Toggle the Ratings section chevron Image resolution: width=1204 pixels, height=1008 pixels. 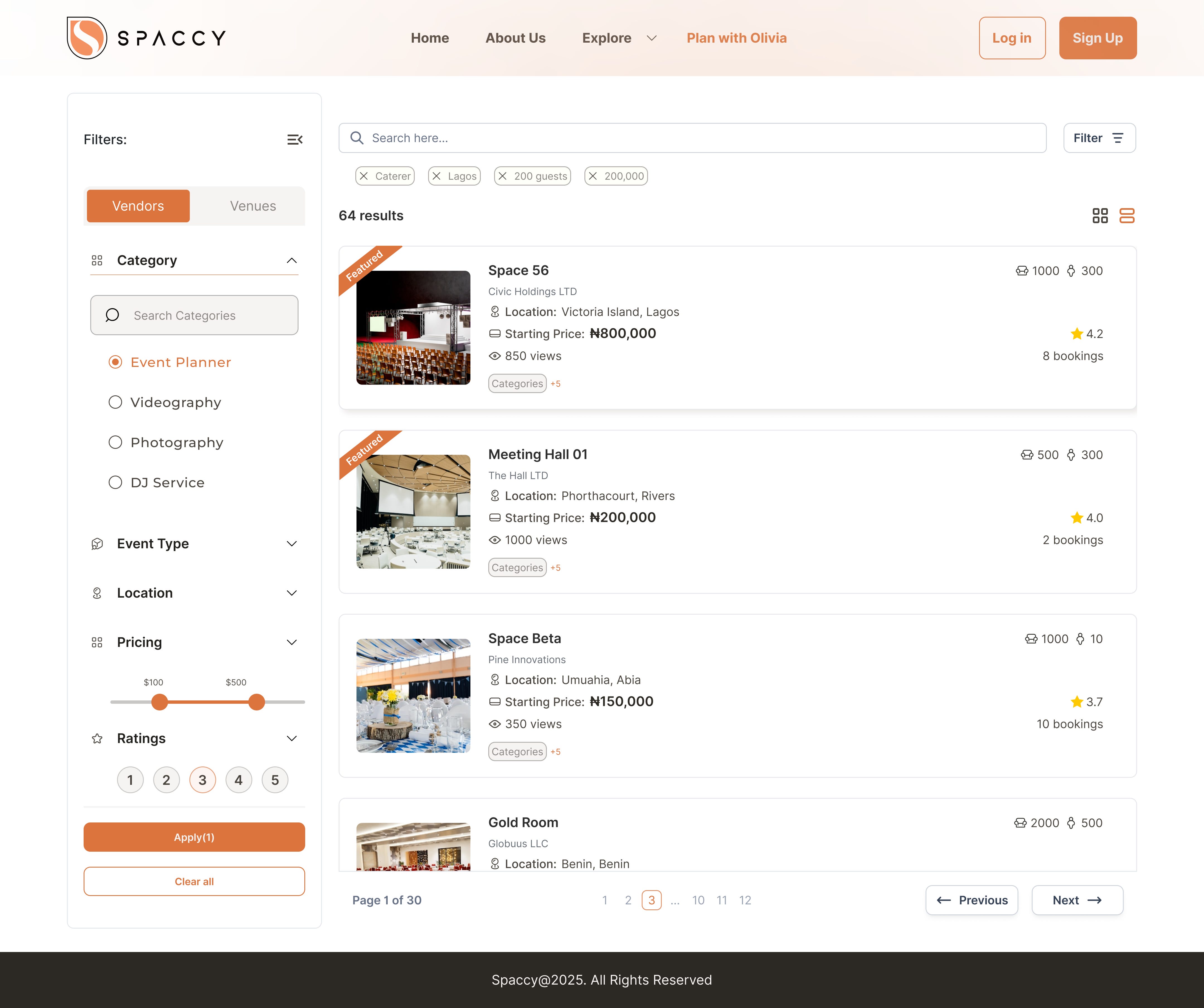click(x=292, y=739)
